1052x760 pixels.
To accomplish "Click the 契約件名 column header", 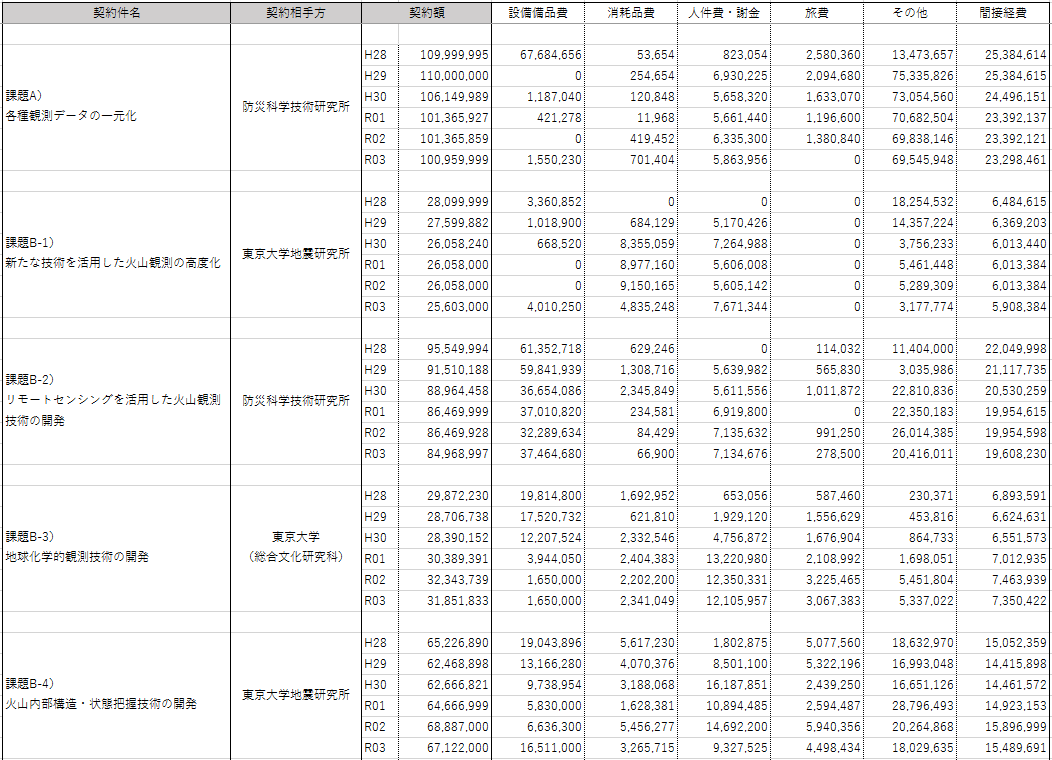I will (116, 13).
